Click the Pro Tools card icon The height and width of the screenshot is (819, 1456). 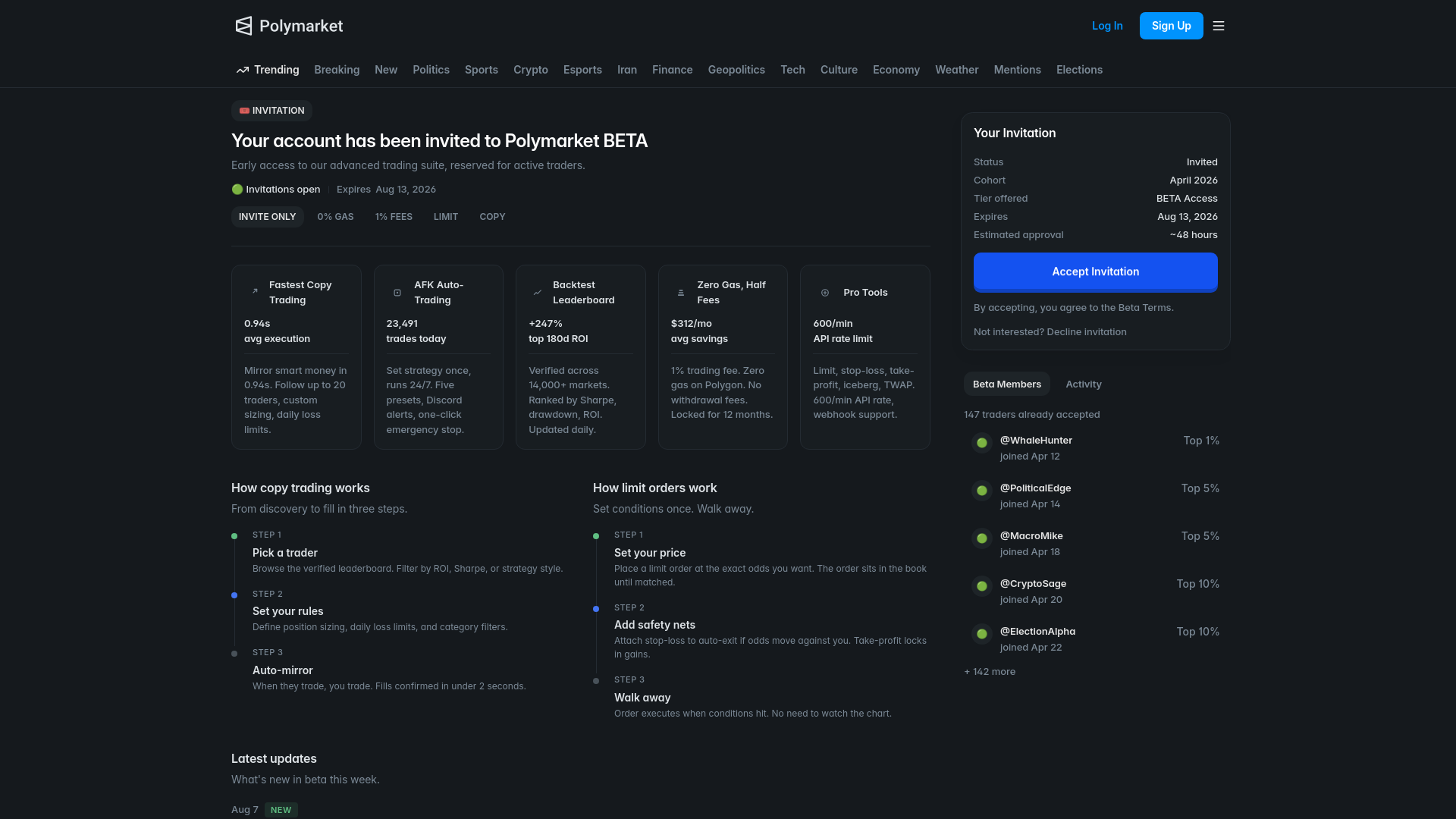[x=825, y=292]
